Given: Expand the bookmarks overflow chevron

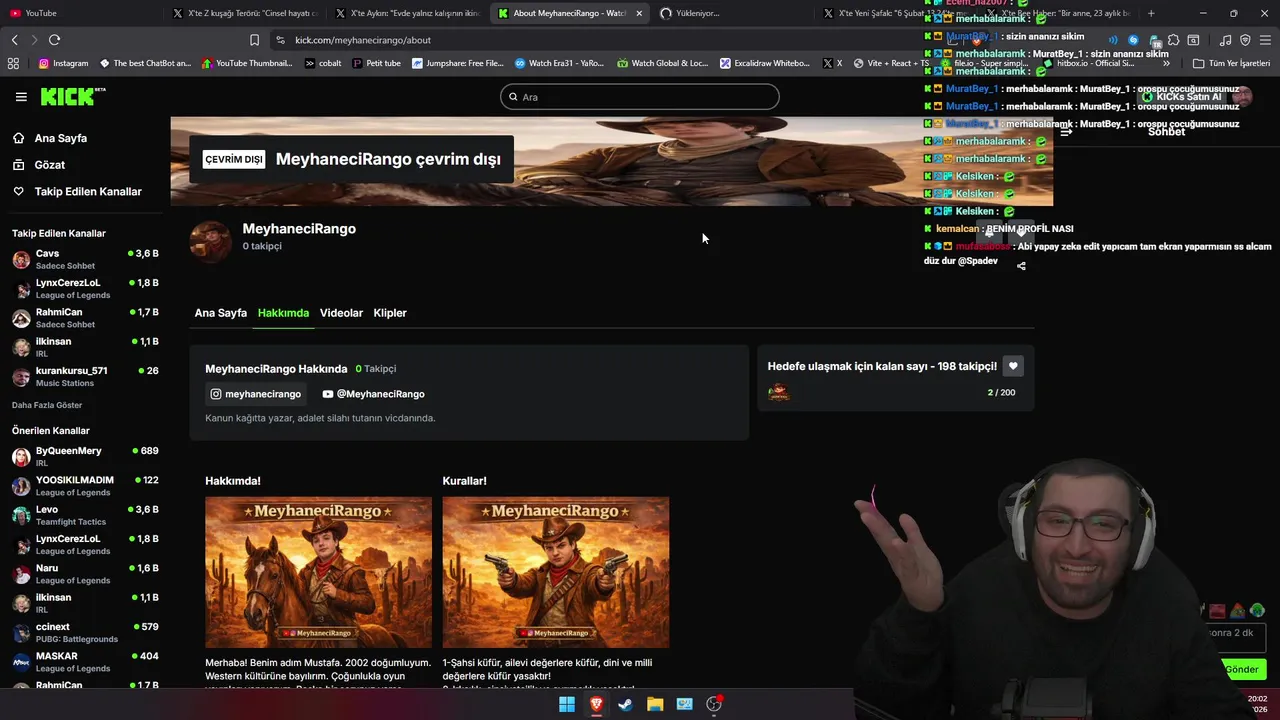Looking at the screenshot, I should (x=1166, y=63).
